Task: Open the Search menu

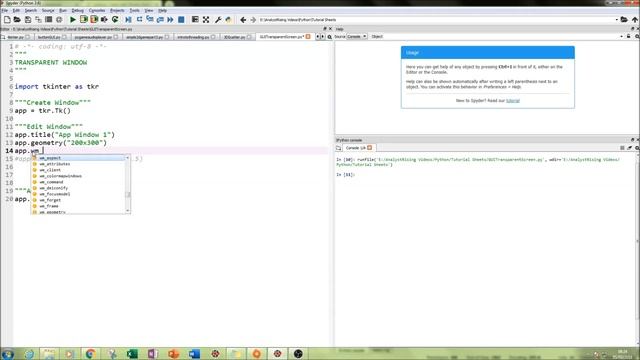Action: pos(31,10)
